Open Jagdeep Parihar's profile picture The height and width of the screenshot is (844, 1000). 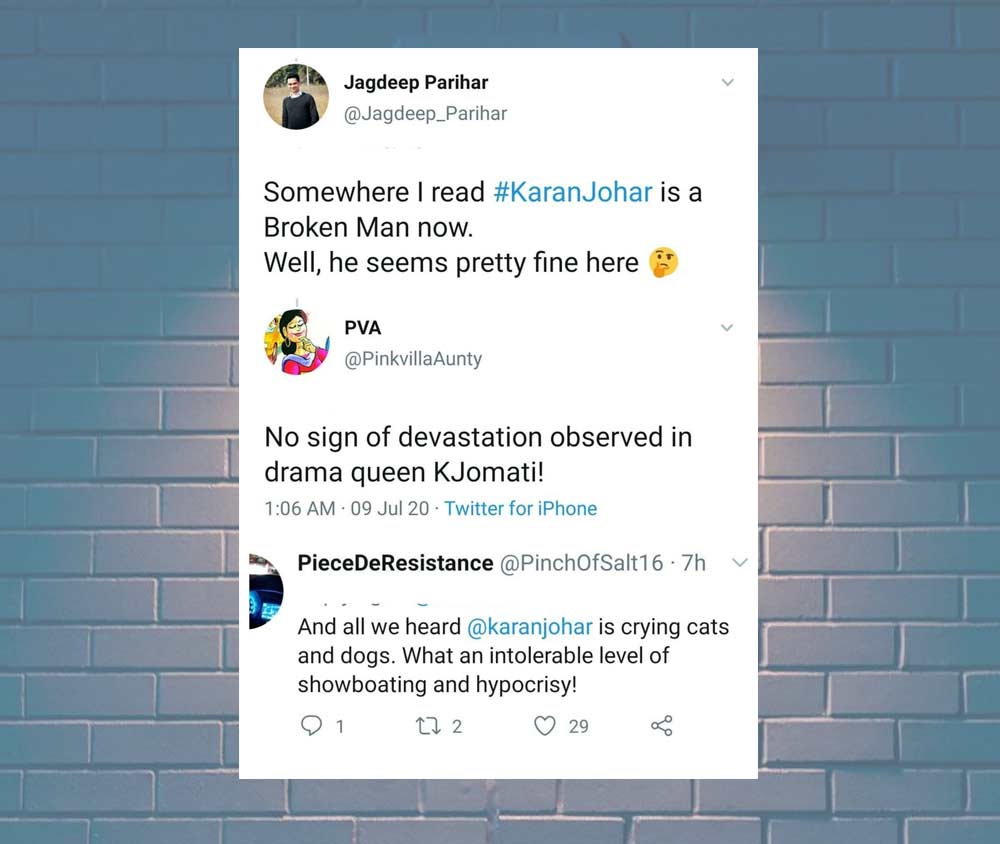[x=296, y=97]
